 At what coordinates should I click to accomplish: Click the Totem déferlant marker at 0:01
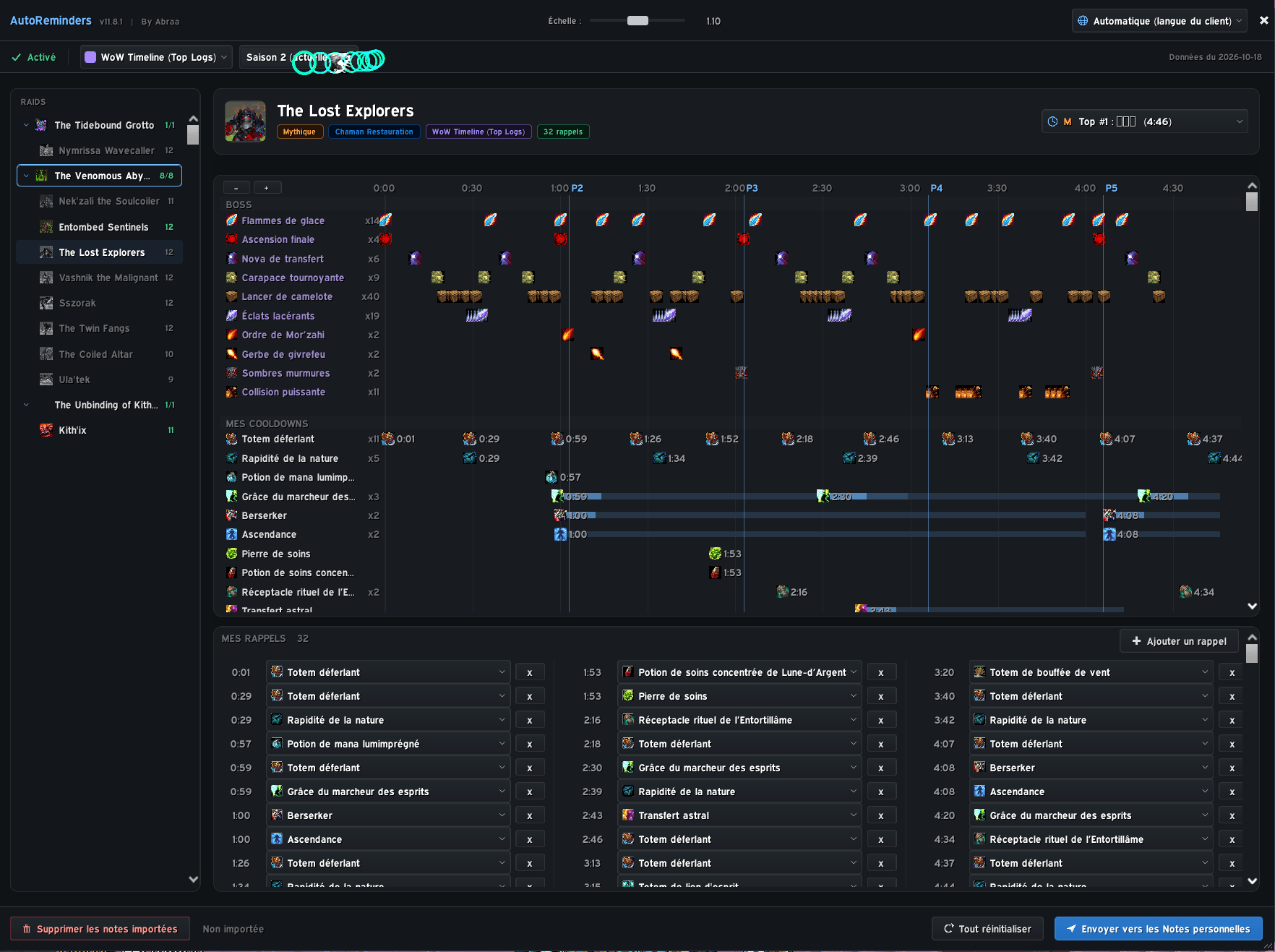(x=388, y=439)
